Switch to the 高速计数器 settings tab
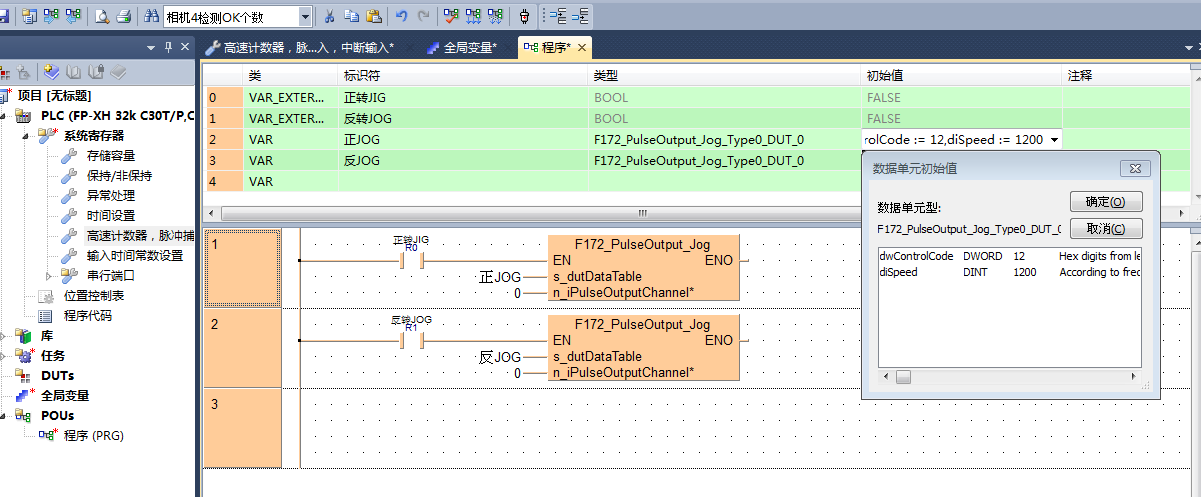The height and width of the screenshot is (497, 1201). [300, 47]
